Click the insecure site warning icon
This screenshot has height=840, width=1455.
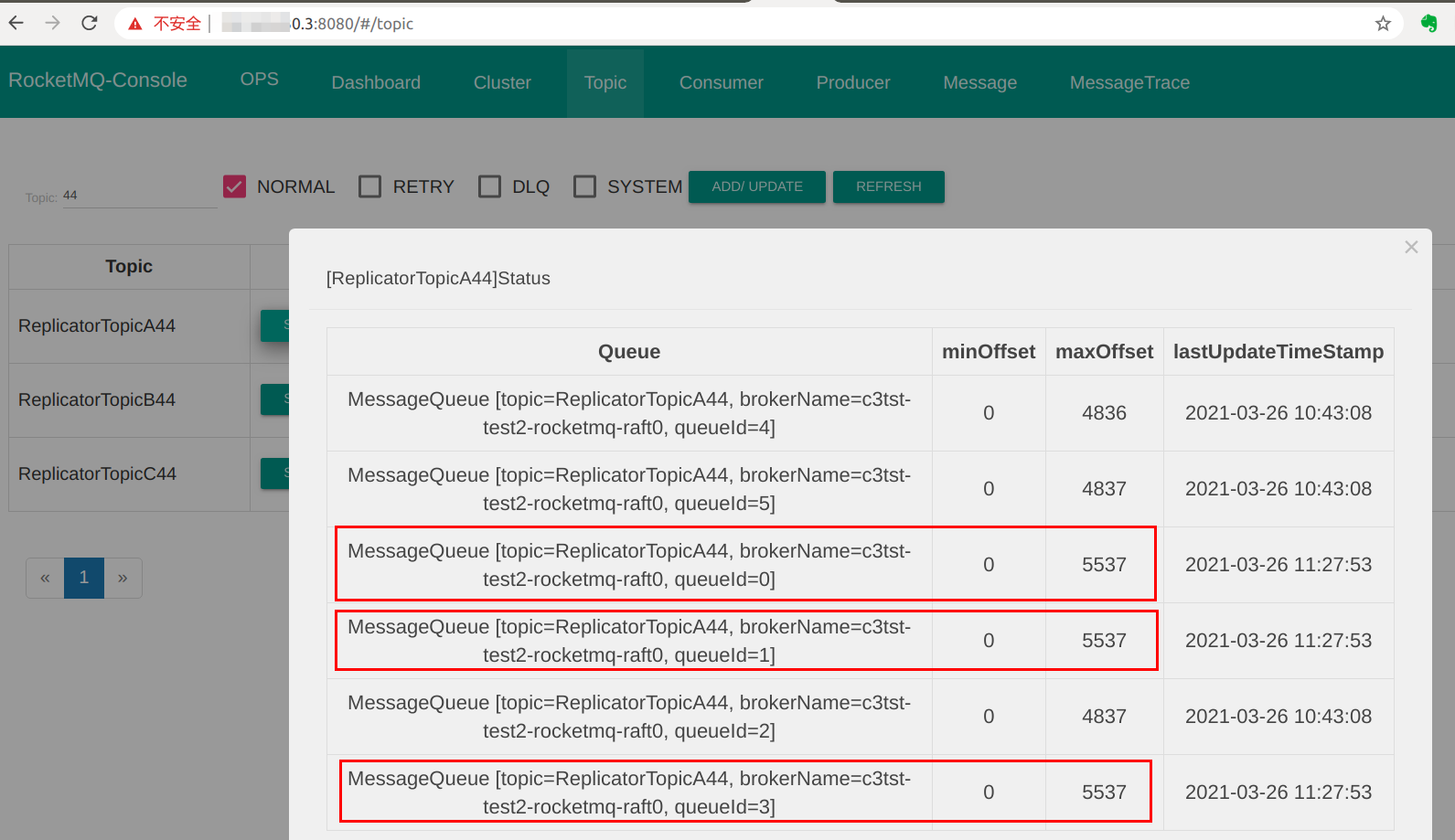click(135, 24)
